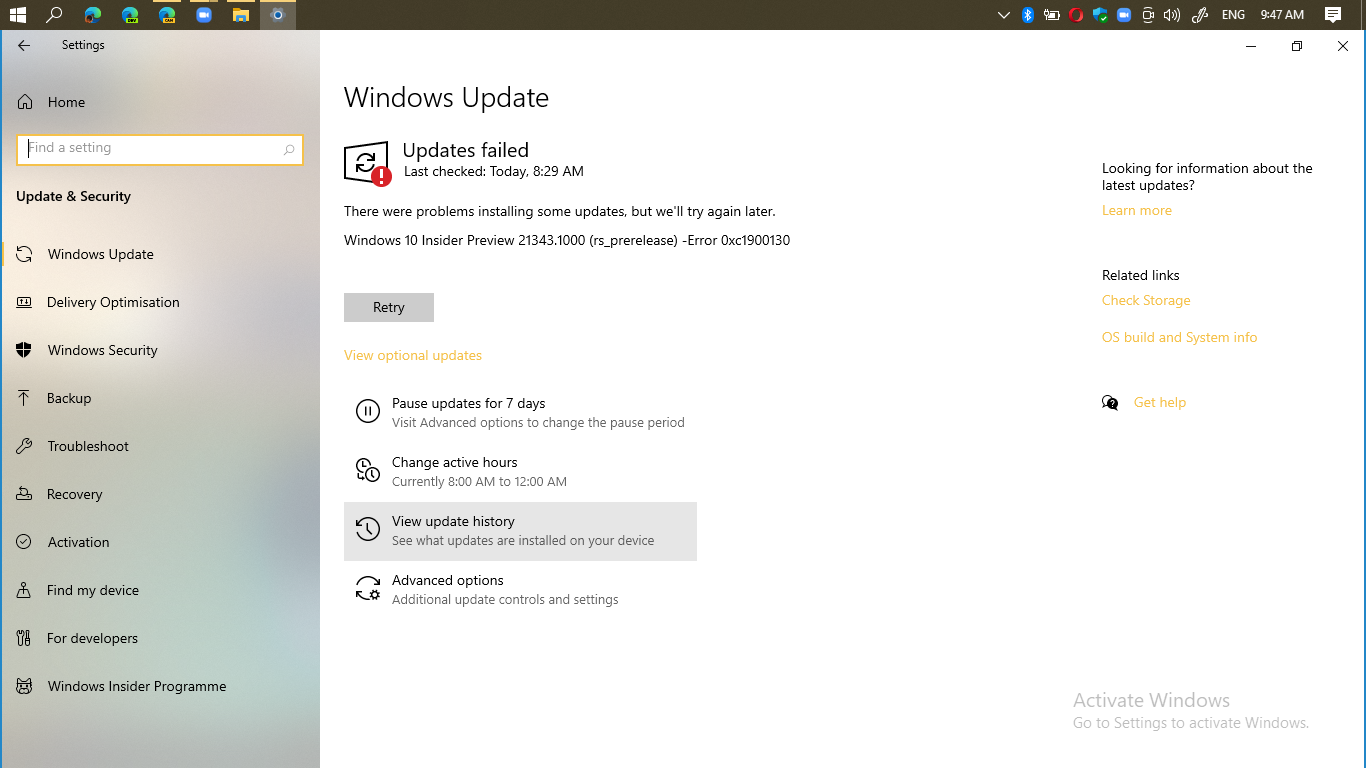
Task: Click the clock icon for Change active hours
Action: click(368, 470)
